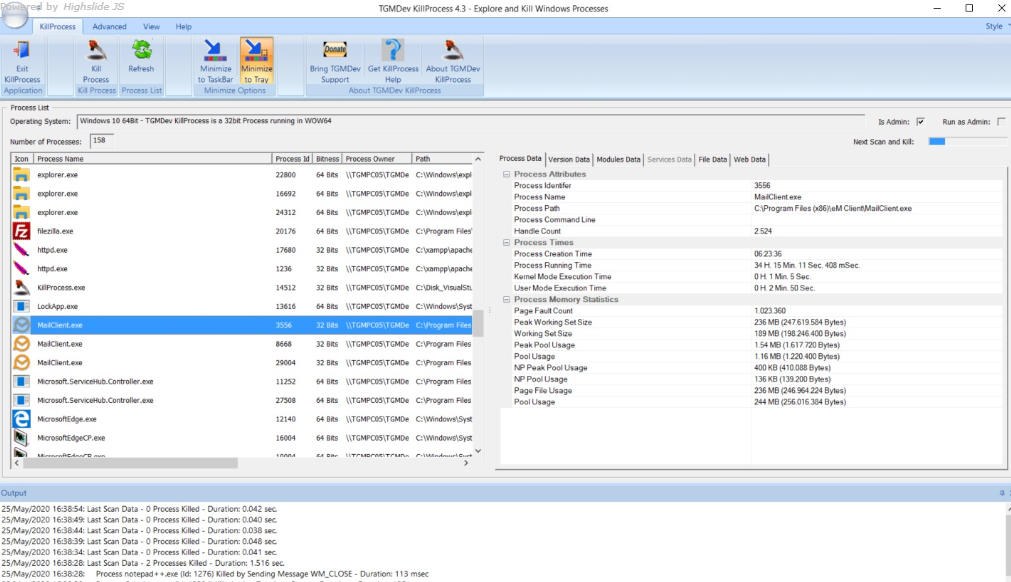The width and height of the screenshot is (1011, 582).
Task: Click Minimize to TaskBar icon
Action: click(x=215, y=50)
